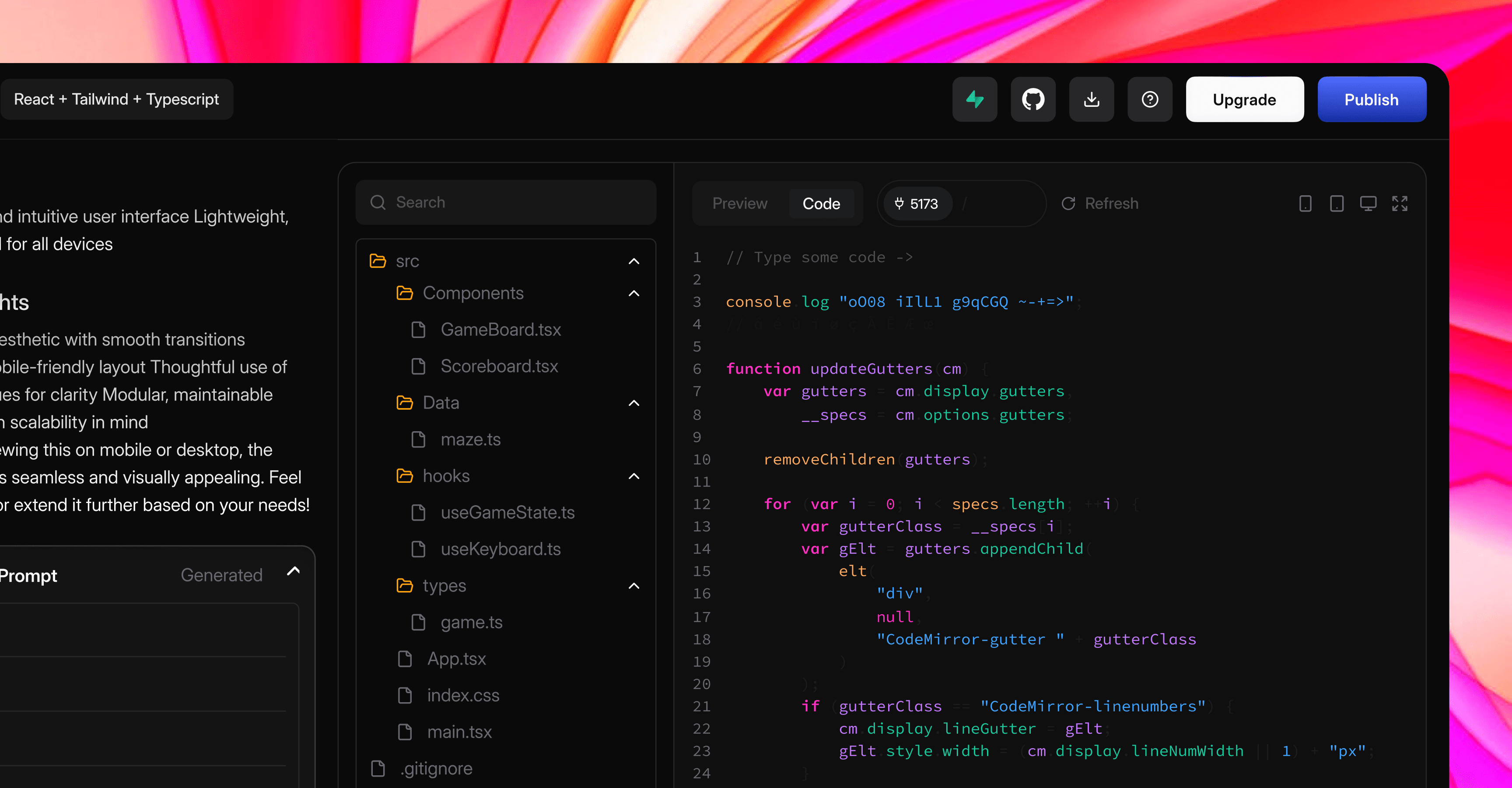This screenshot has width=1512, height=788.
Task: Switch to tablet viewport icon
Action: pos(1337,204)
